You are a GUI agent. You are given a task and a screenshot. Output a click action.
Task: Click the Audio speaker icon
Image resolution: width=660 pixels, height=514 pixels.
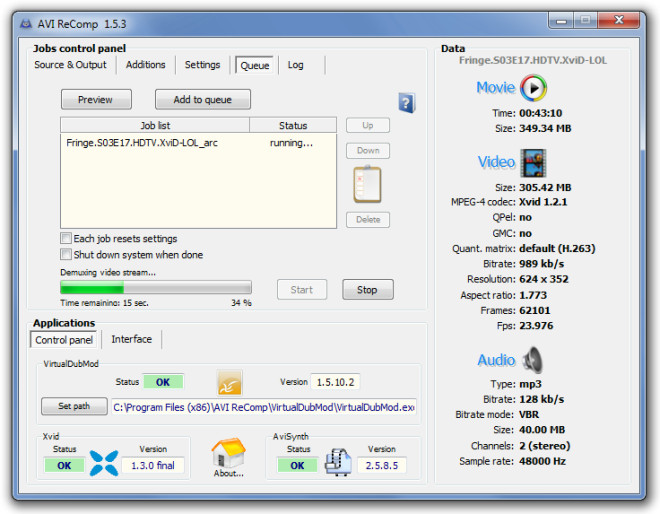tap(533, 360)
